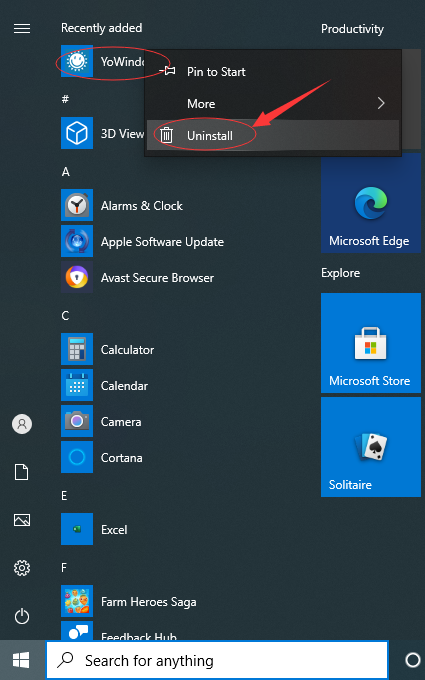Click the 'Camera' label text
The width and height of the screenshot is (425, 680).
121,422
